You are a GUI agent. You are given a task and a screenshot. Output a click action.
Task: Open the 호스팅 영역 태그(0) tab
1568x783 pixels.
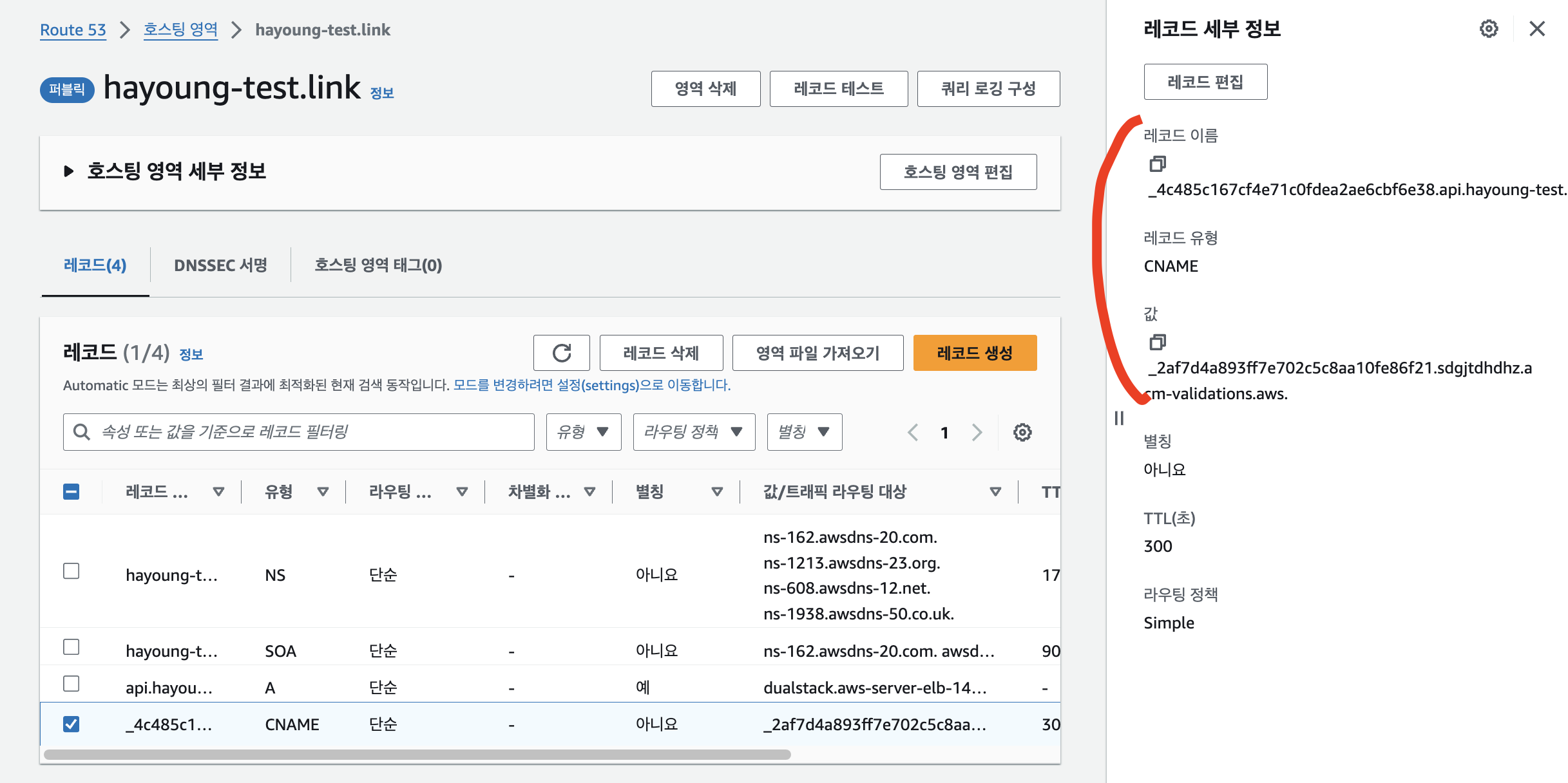click(378, 265)
